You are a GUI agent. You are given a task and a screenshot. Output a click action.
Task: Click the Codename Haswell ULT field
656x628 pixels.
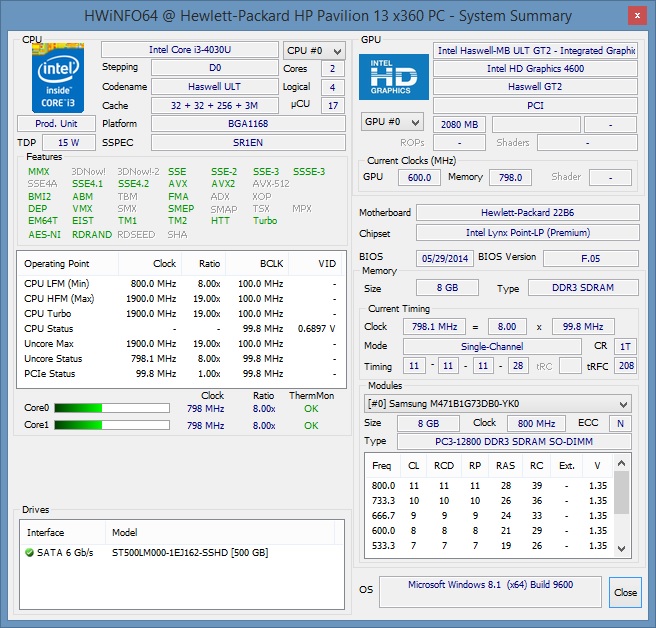[x=215, y=87]
